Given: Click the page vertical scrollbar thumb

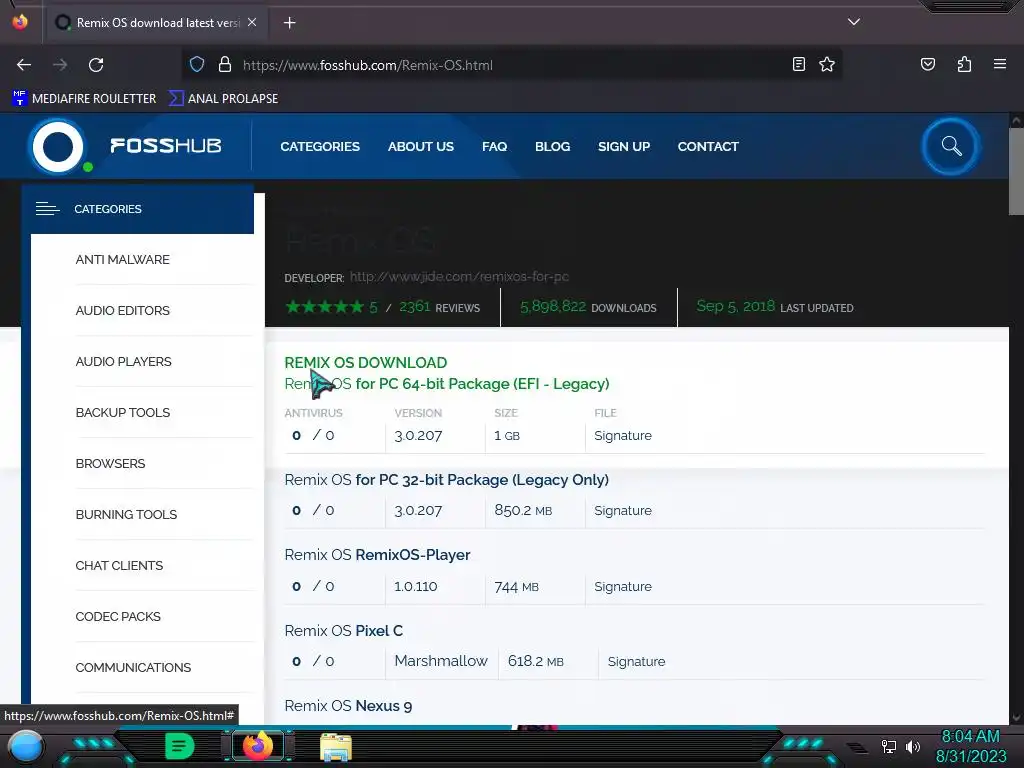Looking at the screenshot, I should click(x=1016, y=171).
